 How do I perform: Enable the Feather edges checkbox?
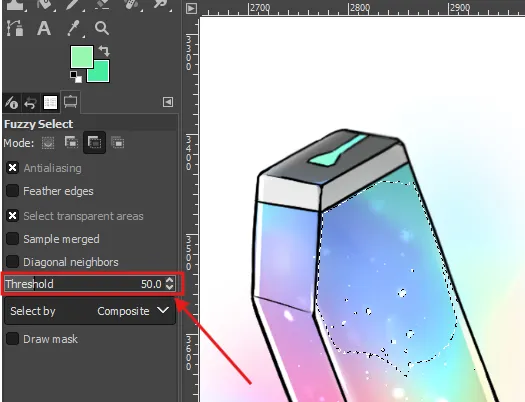[12, 191]
